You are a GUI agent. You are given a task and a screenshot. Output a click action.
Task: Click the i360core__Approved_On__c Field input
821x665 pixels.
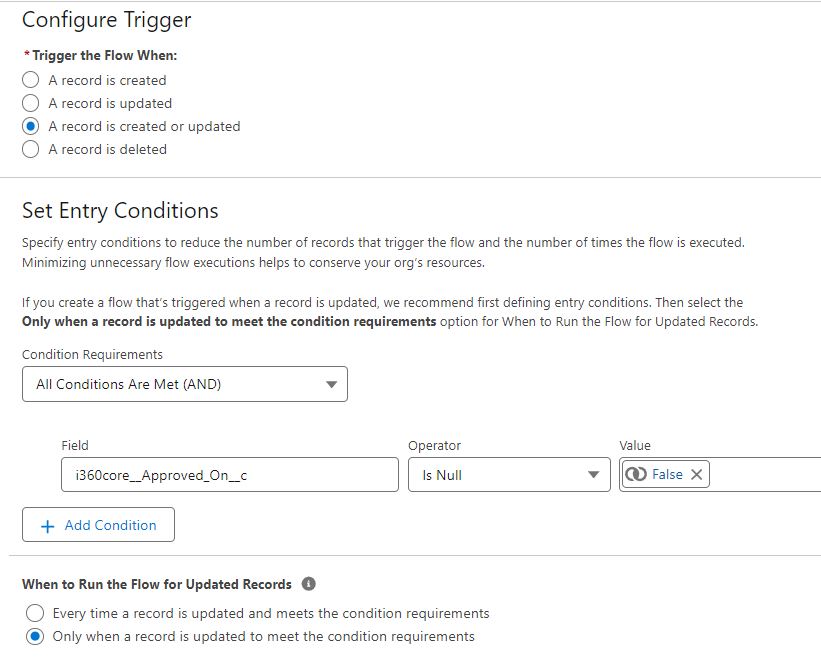pos(230,475)
